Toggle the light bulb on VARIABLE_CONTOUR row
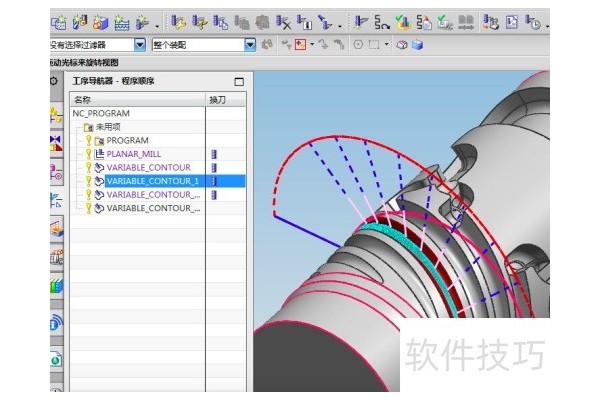This screenshot has height=400, width=600. [88, 167]
